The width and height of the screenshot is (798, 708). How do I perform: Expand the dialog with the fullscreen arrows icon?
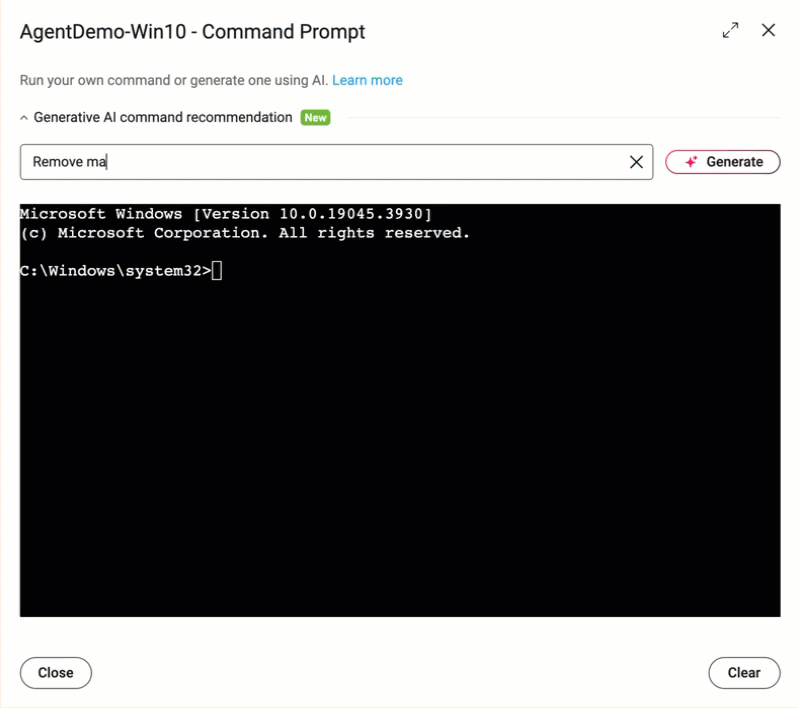click(x=730, y=31)
